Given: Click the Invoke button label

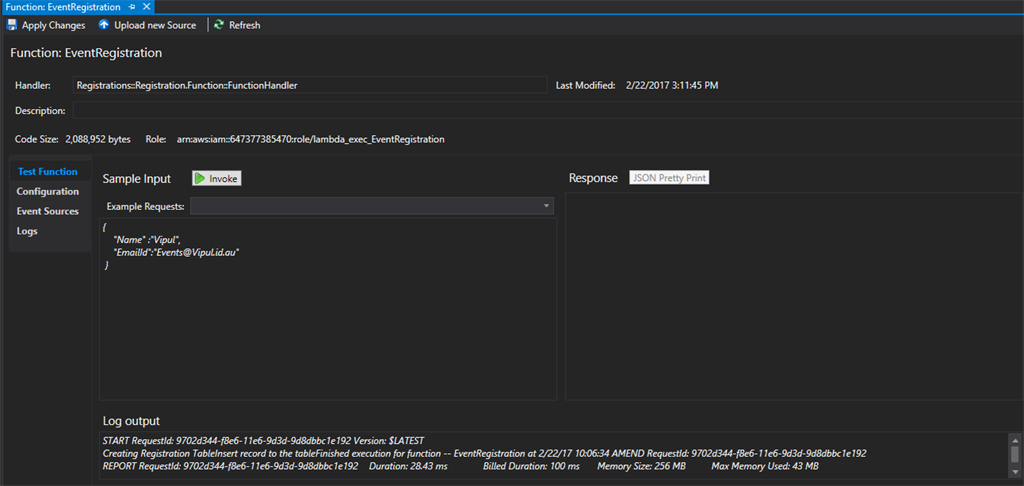Looking at the screenshot, I should tap(223, 179).
